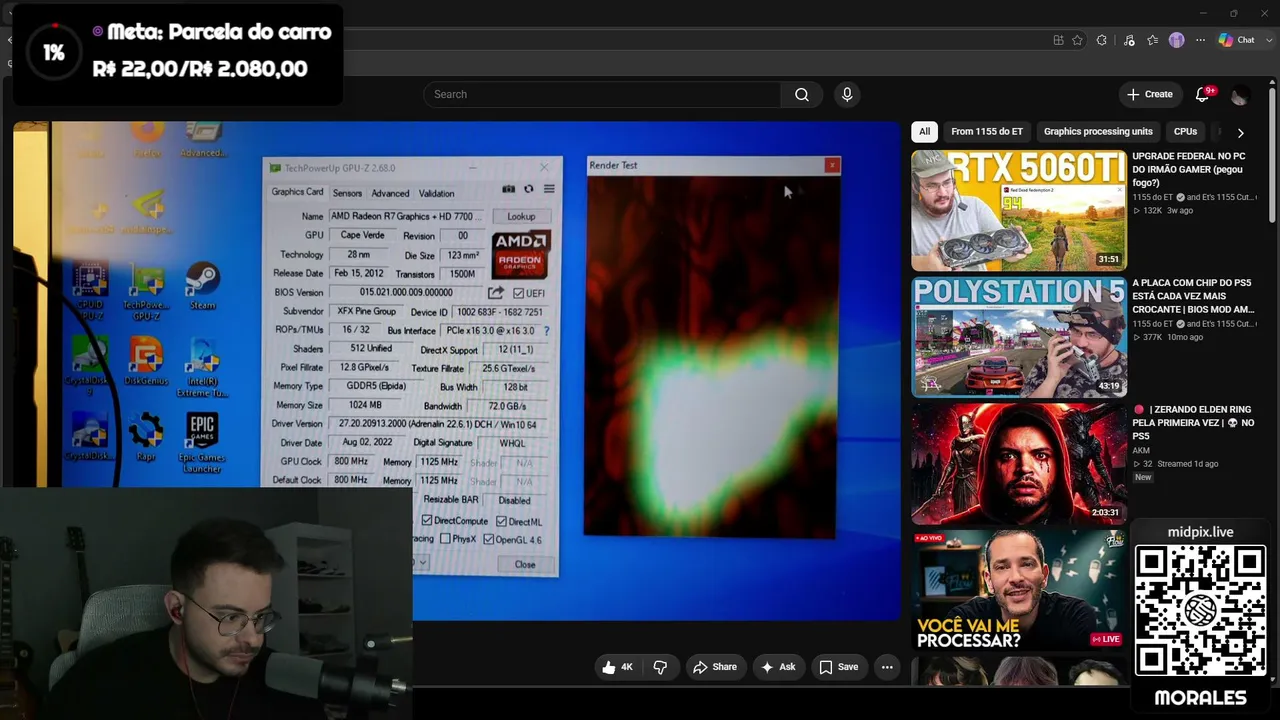The width and height of the screenshot is (1280, 720).
Task: Open the VOCÊ VAI ME PROCESSAR live thumbnail
Action: point(1018,589)
